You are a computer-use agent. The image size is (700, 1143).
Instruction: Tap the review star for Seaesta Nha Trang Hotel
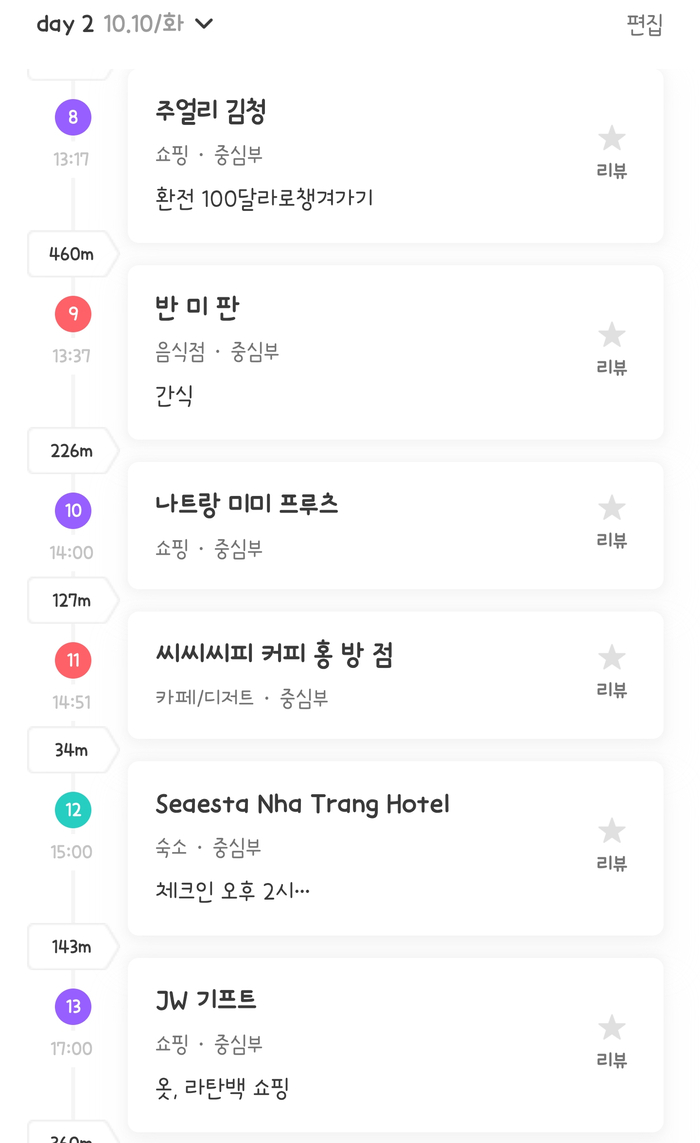click(611, 832)
